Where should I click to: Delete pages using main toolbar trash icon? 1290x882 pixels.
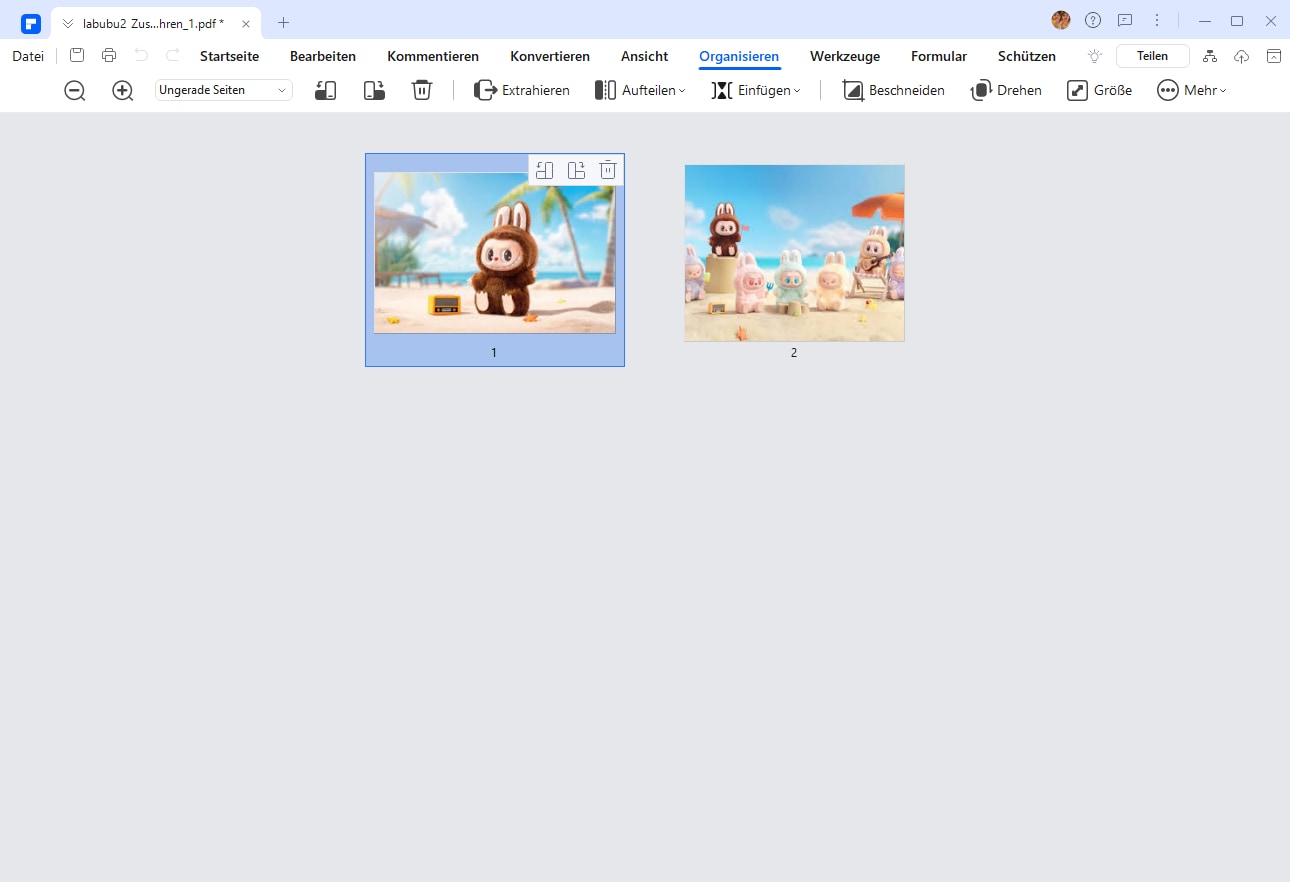422,90
